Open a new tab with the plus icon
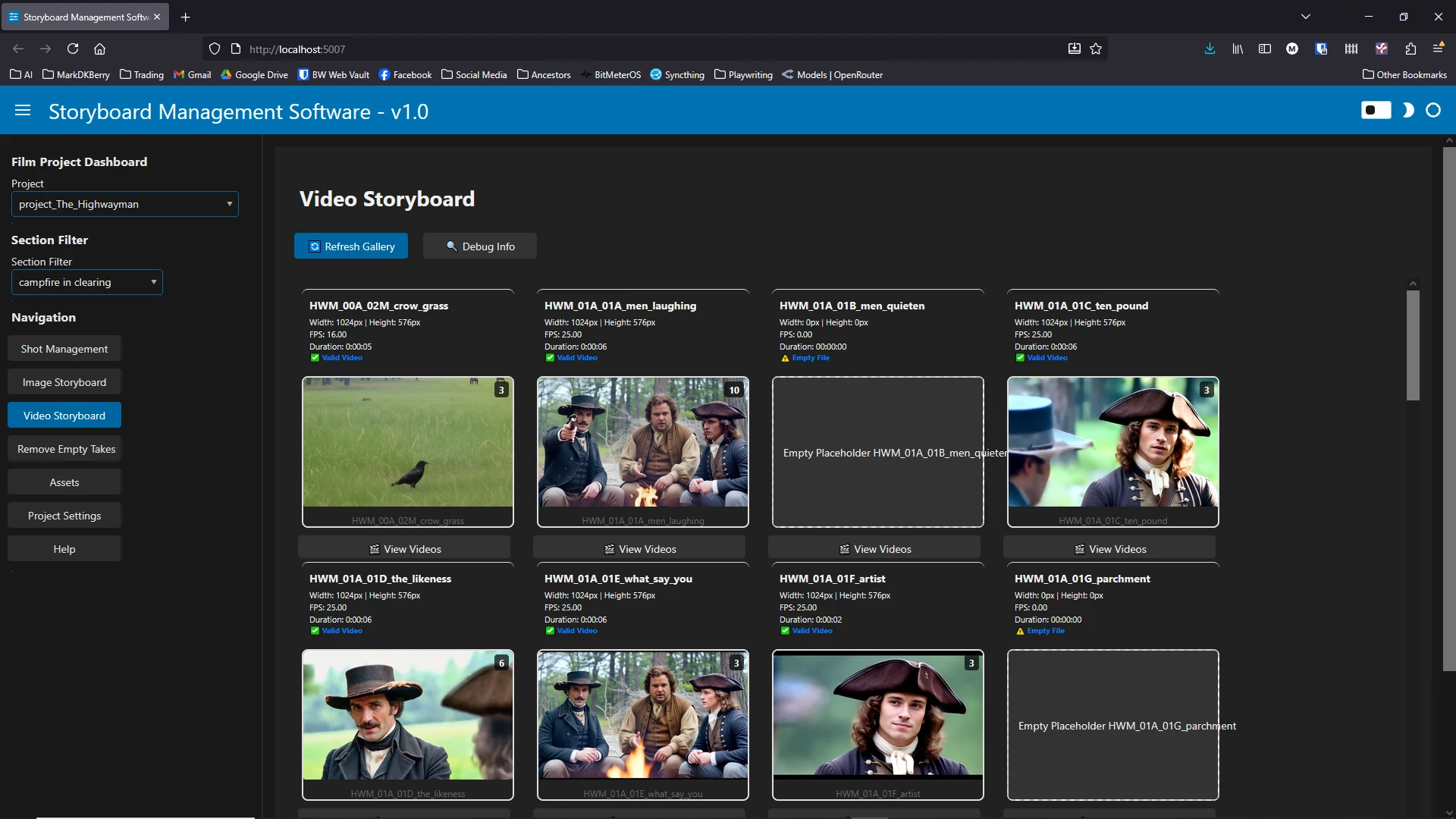This screenshot has height=819, width=1456. click(185, 17)
